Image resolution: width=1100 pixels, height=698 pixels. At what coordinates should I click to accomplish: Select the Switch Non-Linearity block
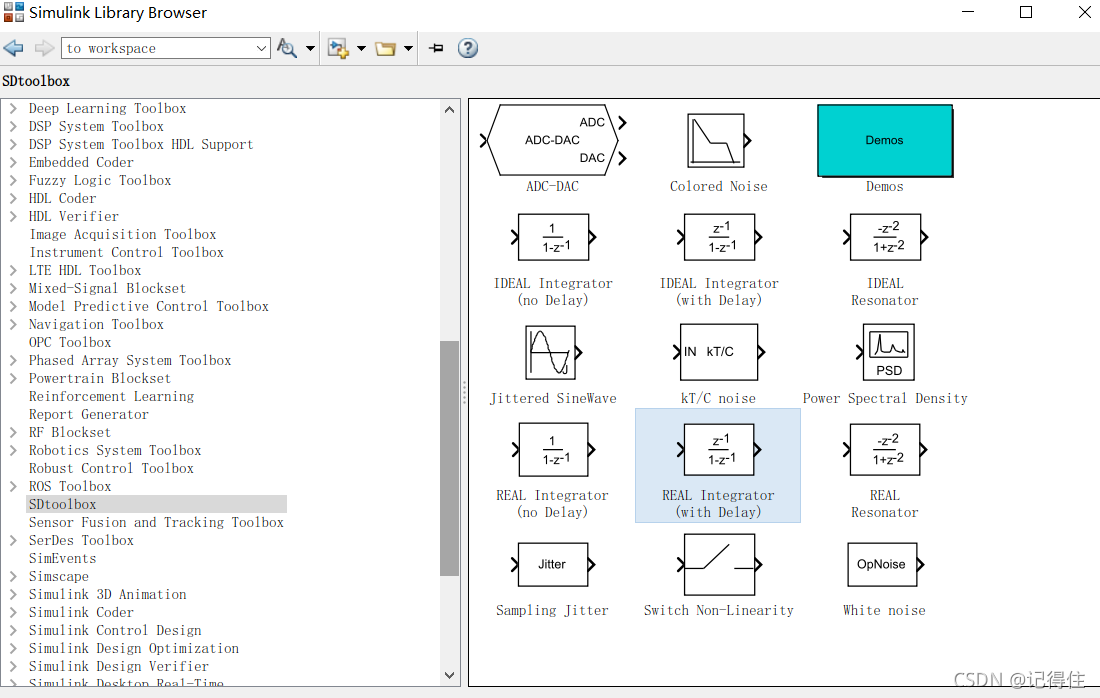pos(719,565)
